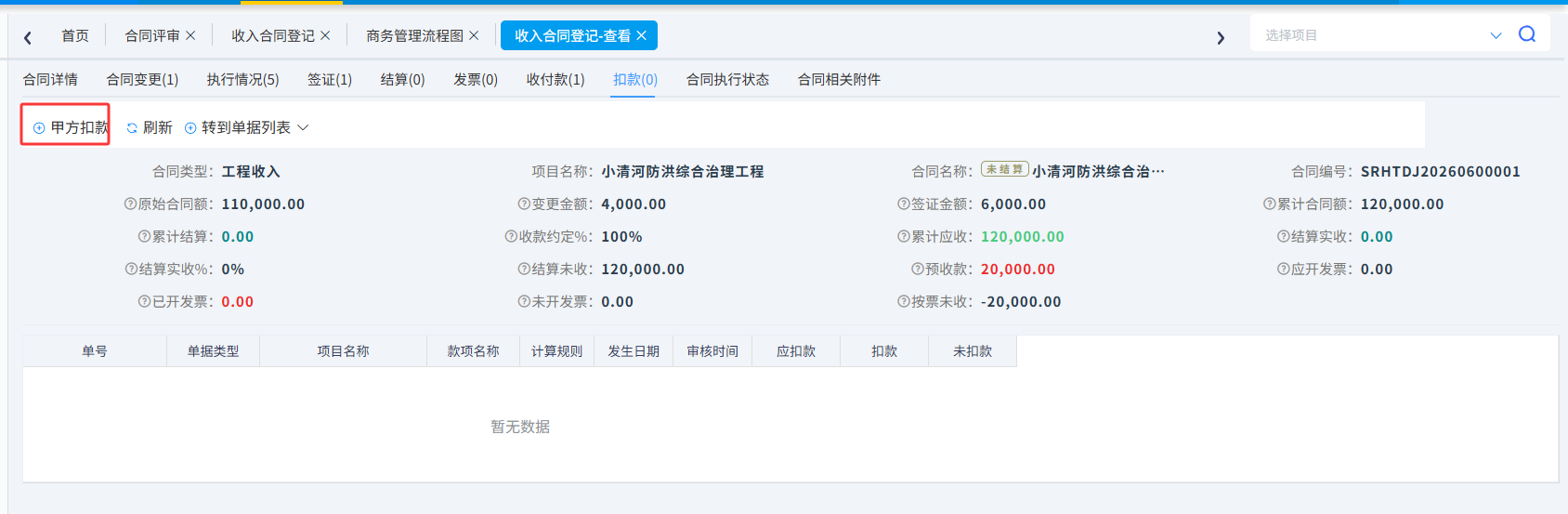The width and height of the screenshot is (1568, 514).
Task: Click the 应扣款 column header
Action: tap(796, 351)
